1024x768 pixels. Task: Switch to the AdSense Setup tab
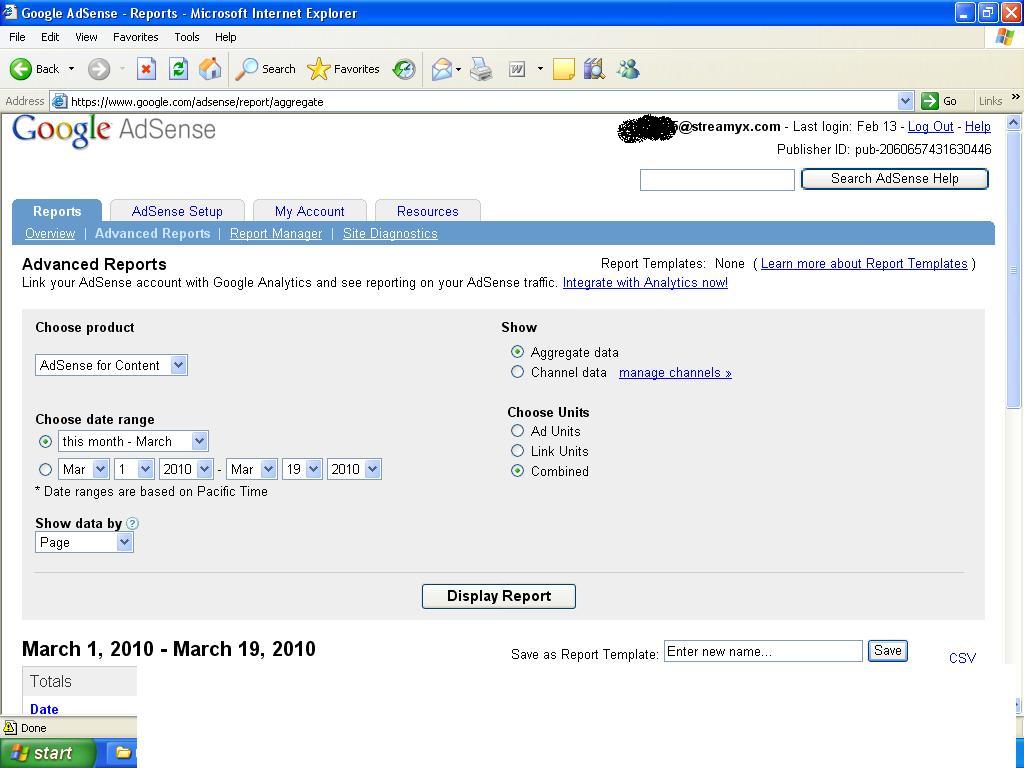pyautogui.click(x=177, y=211)
